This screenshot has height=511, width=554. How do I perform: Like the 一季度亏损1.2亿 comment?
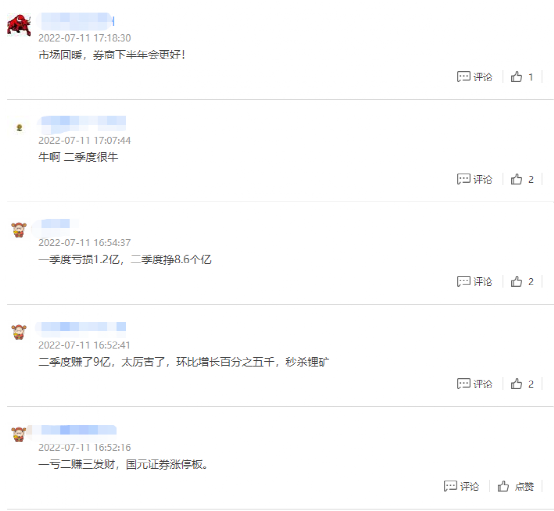[x=522, y=281]
